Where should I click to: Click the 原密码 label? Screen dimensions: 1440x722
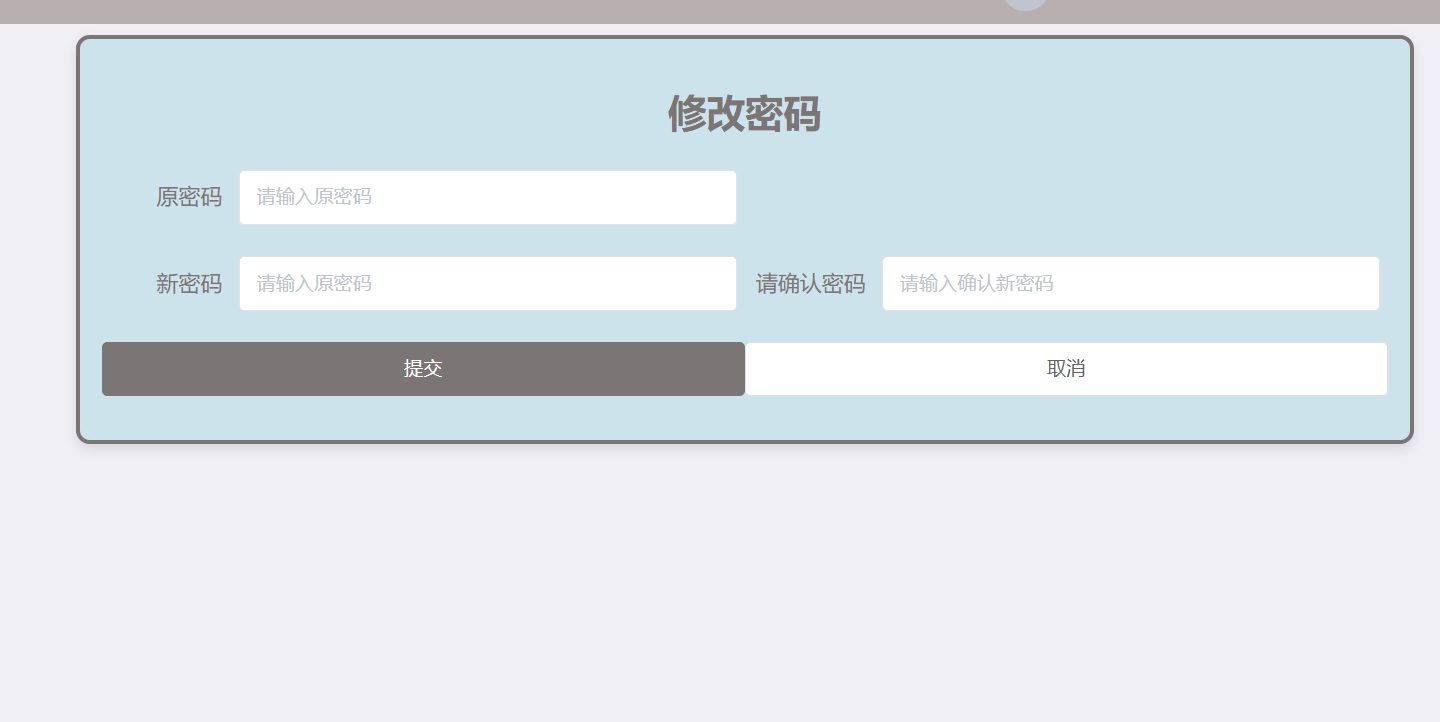(x=189, y=197)
